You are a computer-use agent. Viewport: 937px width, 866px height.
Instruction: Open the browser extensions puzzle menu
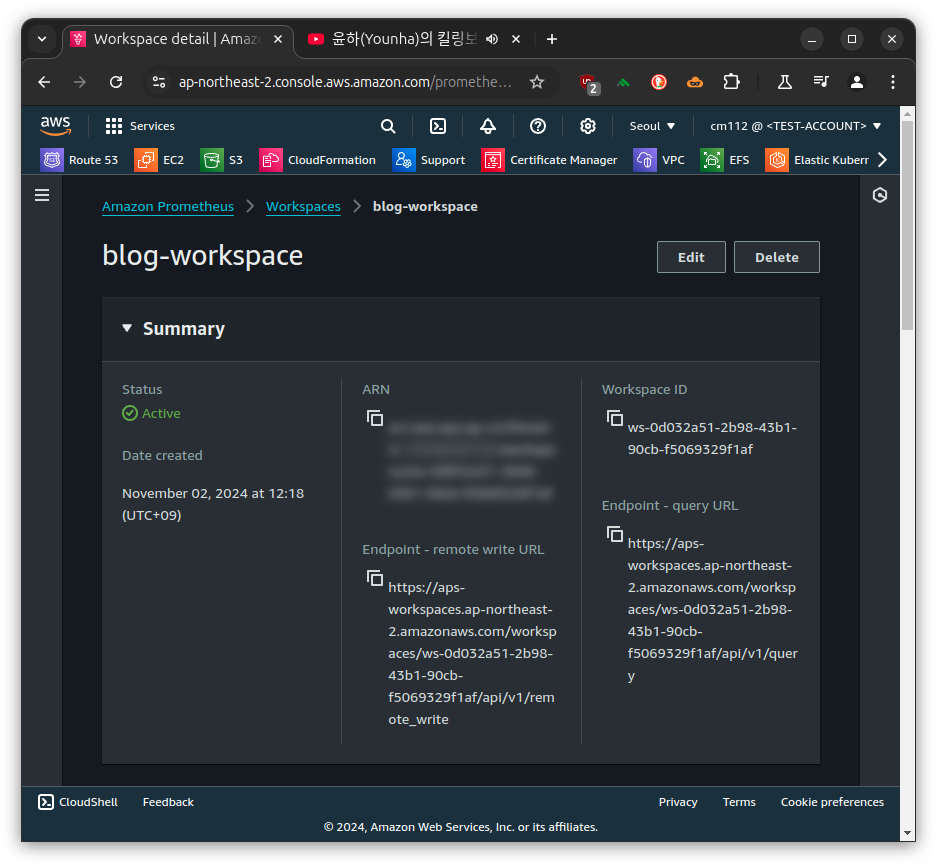click(731, 82)
